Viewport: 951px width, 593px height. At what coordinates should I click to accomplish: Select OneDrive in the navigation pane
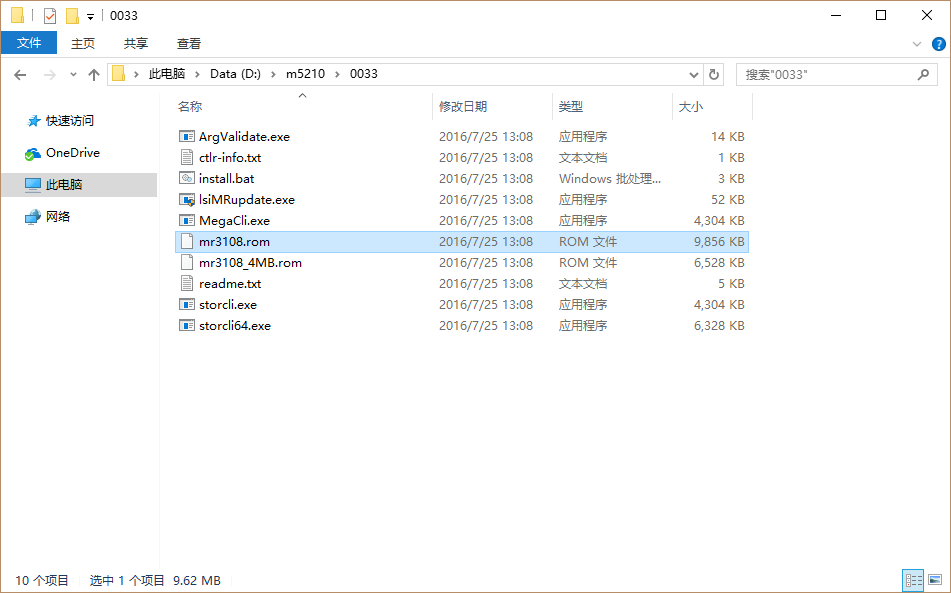pyautogui.click(x=72, y=153)
